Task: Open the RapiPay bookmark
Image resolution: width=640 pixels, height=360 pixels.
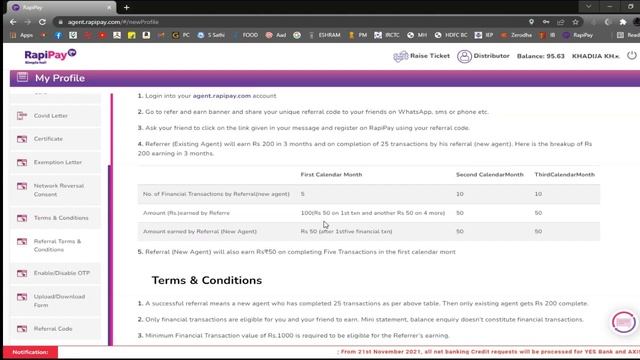Action: [x=578, y=36]
